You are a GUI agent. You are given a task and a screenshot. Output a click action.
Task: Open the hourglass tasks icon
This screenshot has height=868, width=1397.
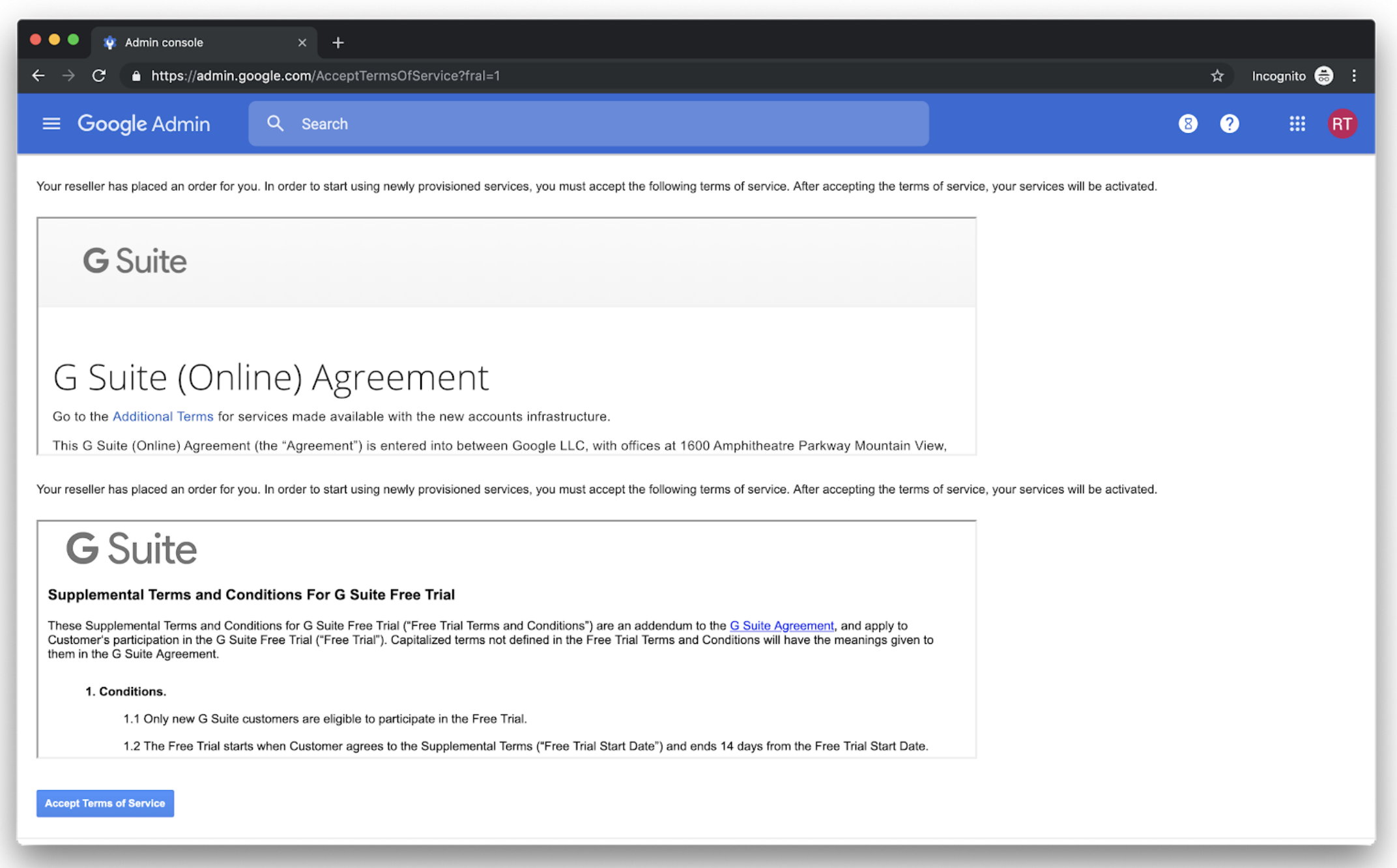pos(1188,124)
